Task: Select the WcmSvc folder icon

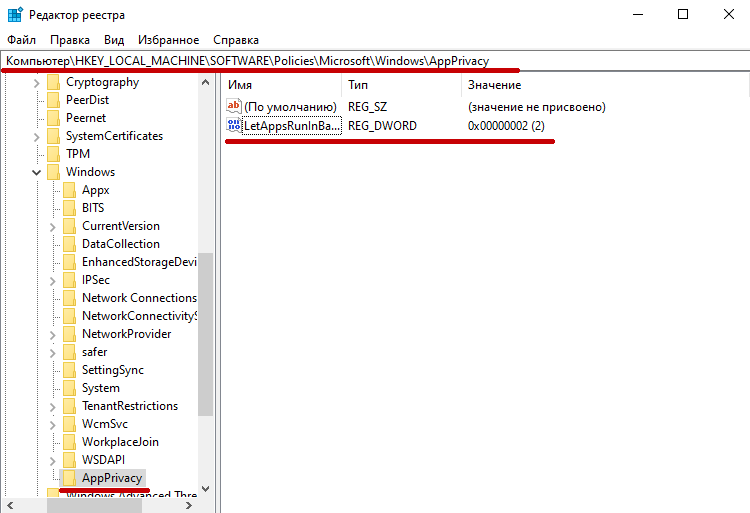Action: pyautogui.click(x=69, y=424)
